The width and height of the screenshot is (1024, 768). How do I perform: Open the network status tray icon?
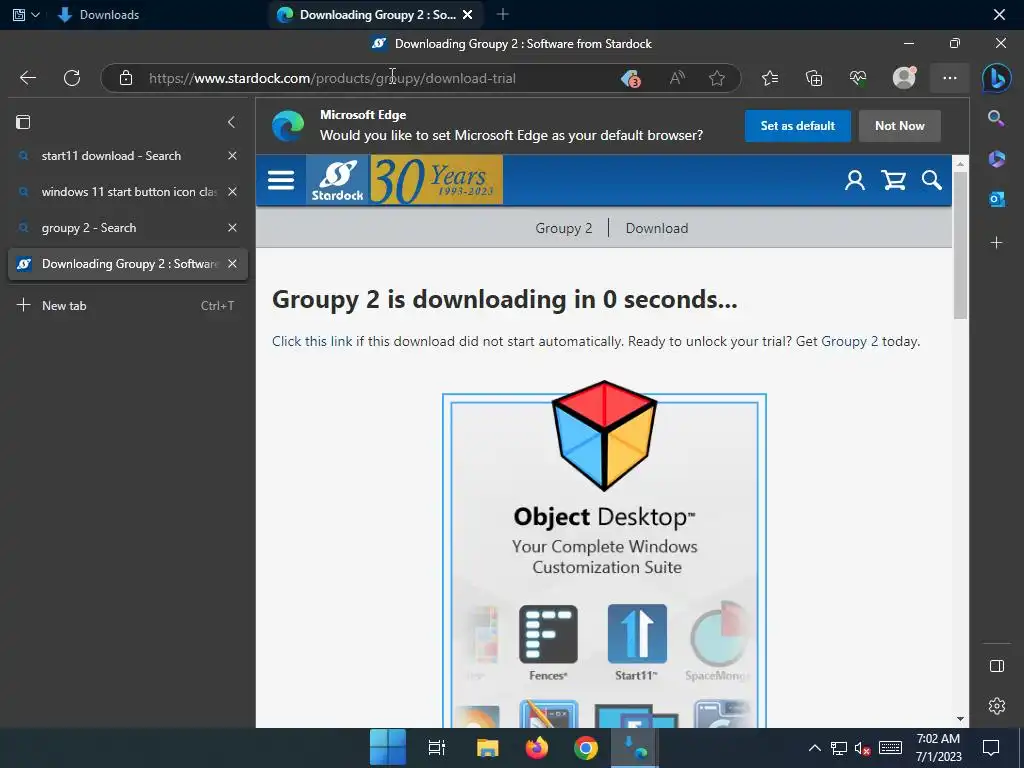(x=839, y=748)
